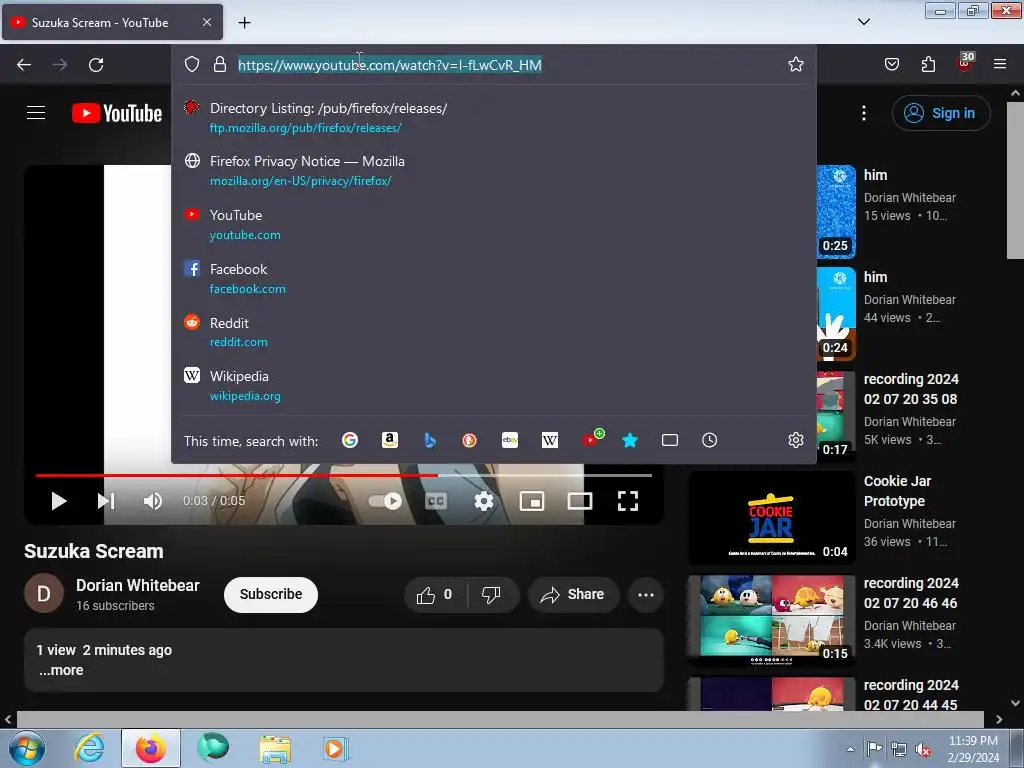The height and width of the screenshot is (768, 1024).
Task: Open the tracking protection shield icon
Action: (x=191, y=64)
